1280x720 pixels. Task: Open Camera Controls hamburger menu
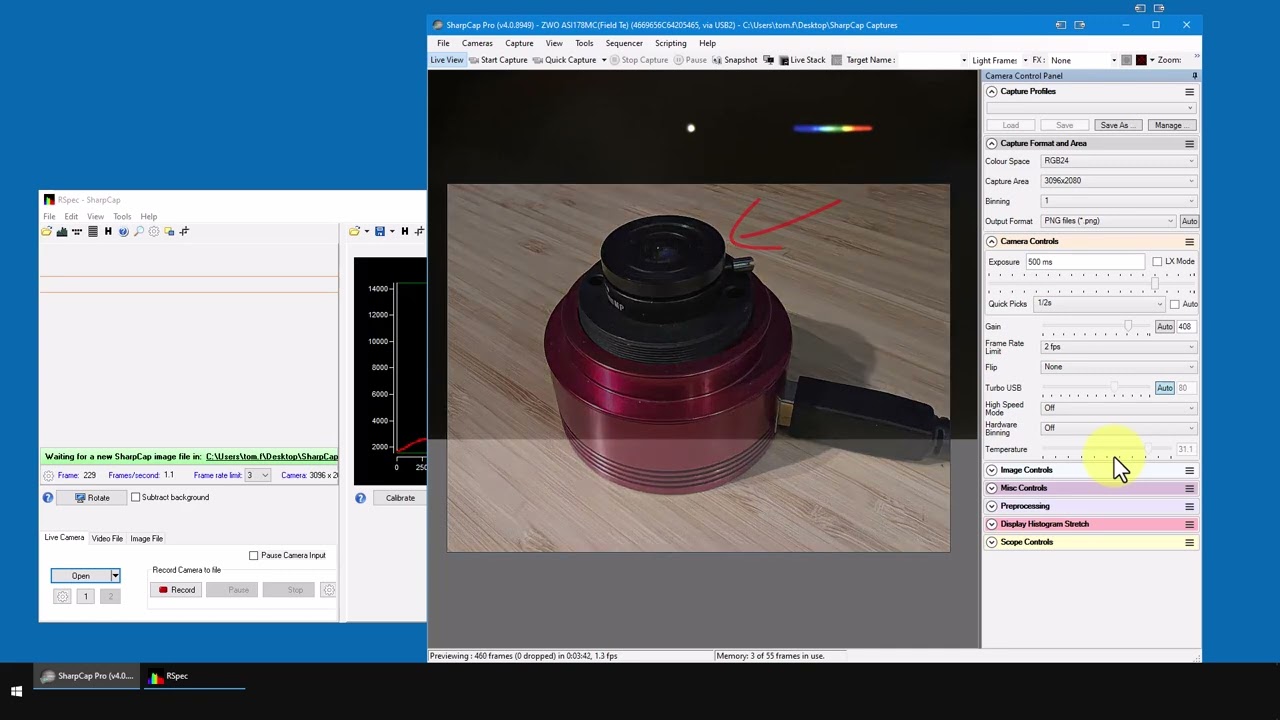coord(1189,241)
